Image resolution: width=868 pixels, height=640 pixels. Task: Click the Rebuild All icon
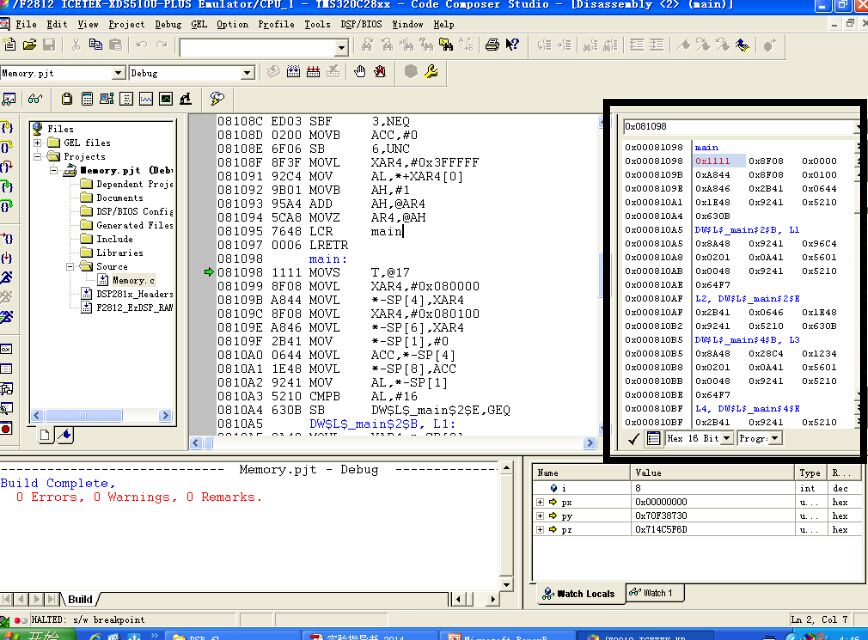(x=313, y=72)
